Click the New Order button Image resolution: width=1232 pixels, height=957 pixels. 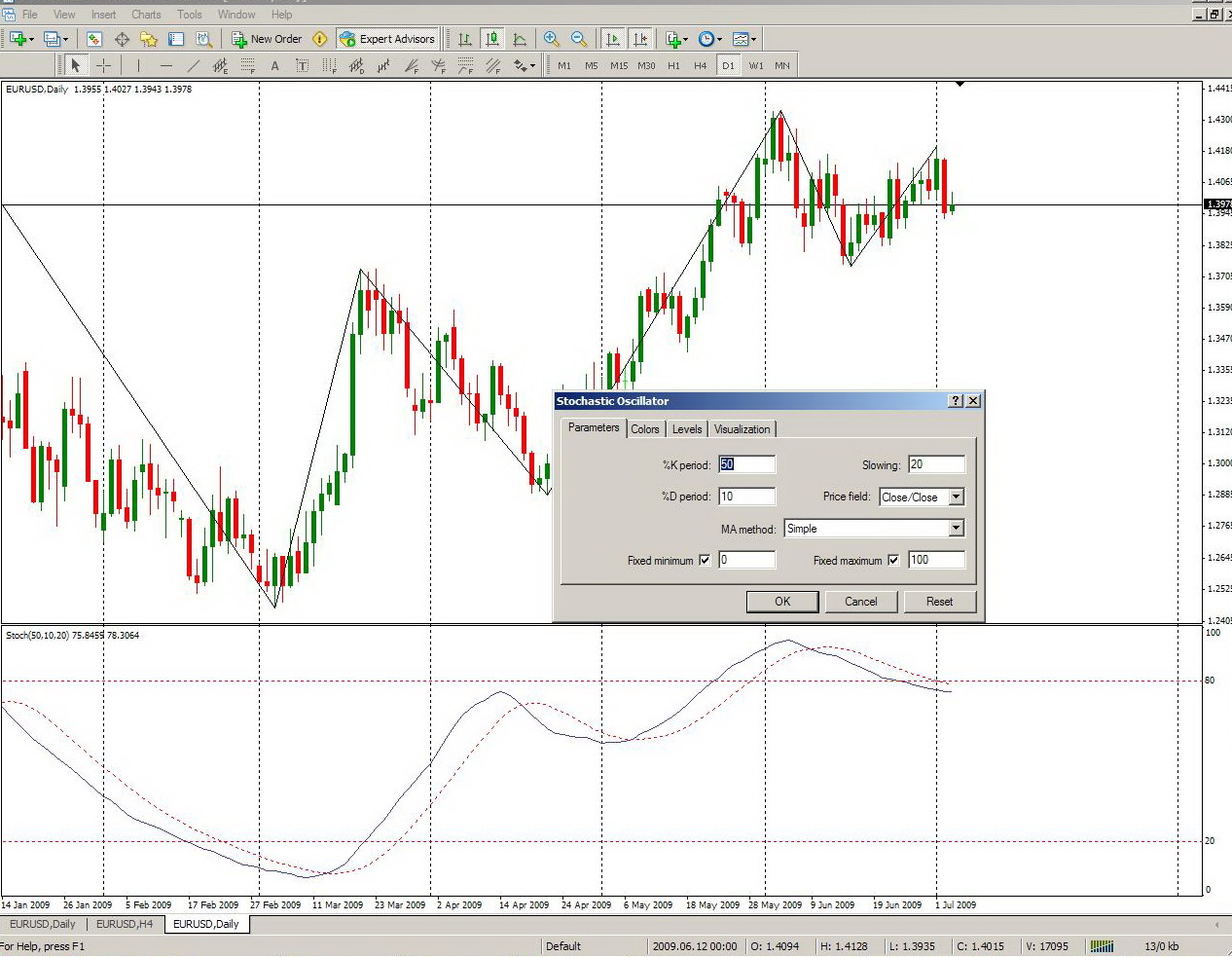268,39
